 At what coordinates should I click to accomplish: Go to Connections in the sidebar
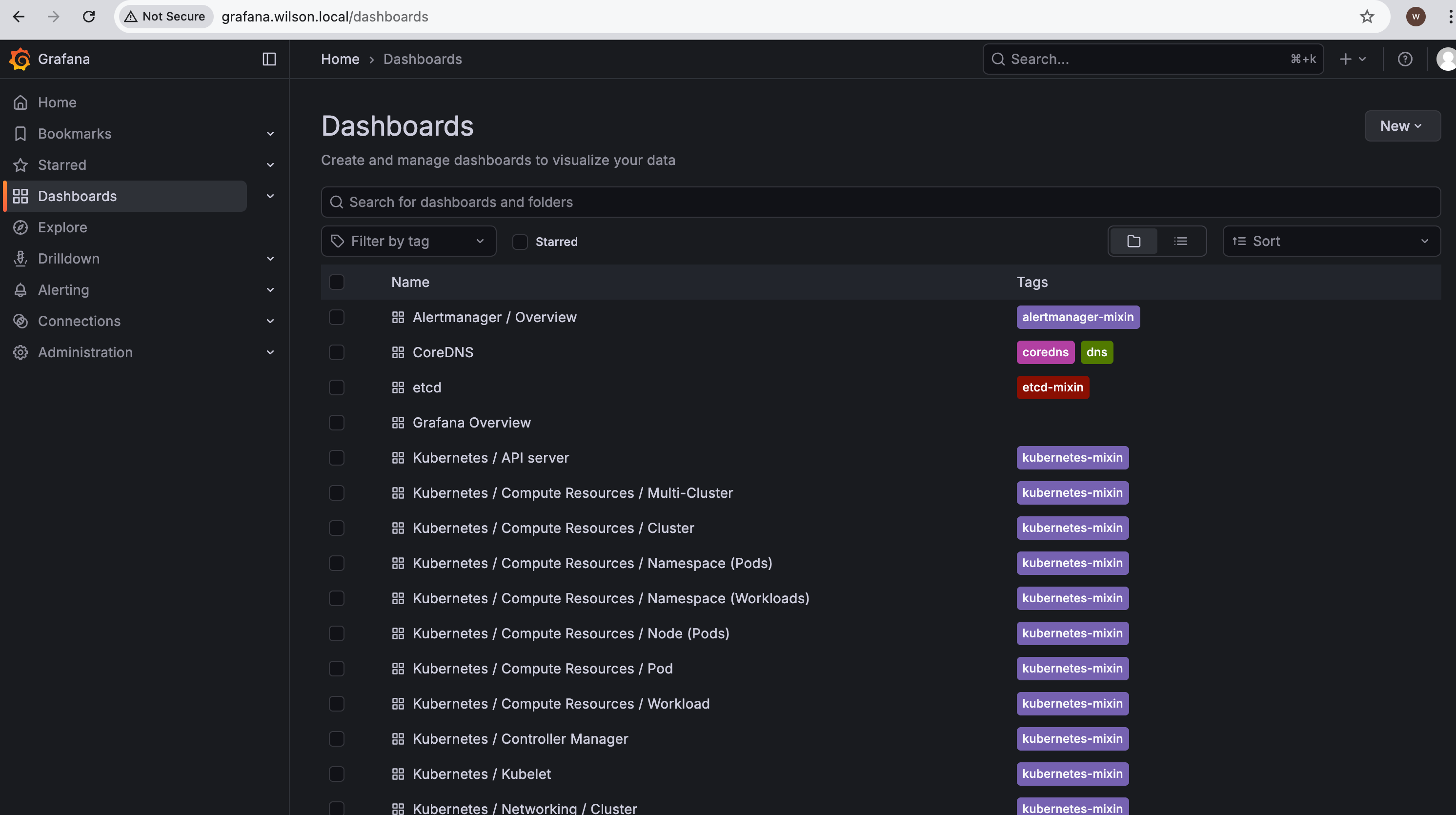tap(79, 321)
